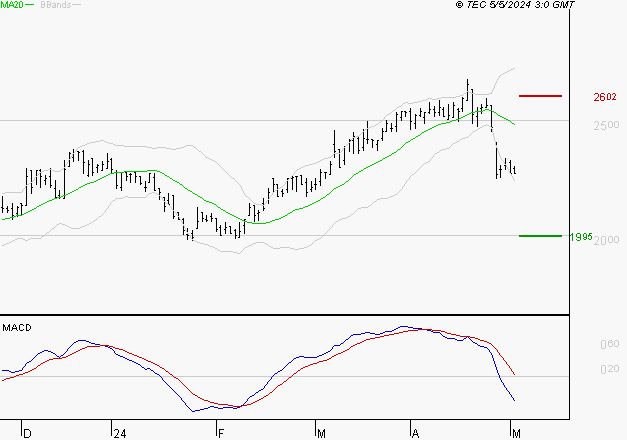Screen dimensions: 627x440
Task: Click the BBands legend label
Action: point(55,5)
